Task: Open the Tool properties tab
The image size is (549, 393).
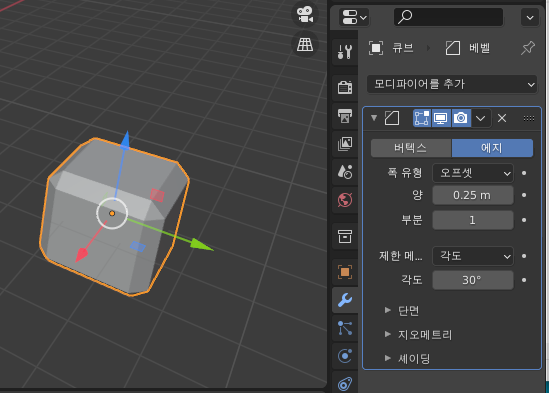Action: [345, 51]
